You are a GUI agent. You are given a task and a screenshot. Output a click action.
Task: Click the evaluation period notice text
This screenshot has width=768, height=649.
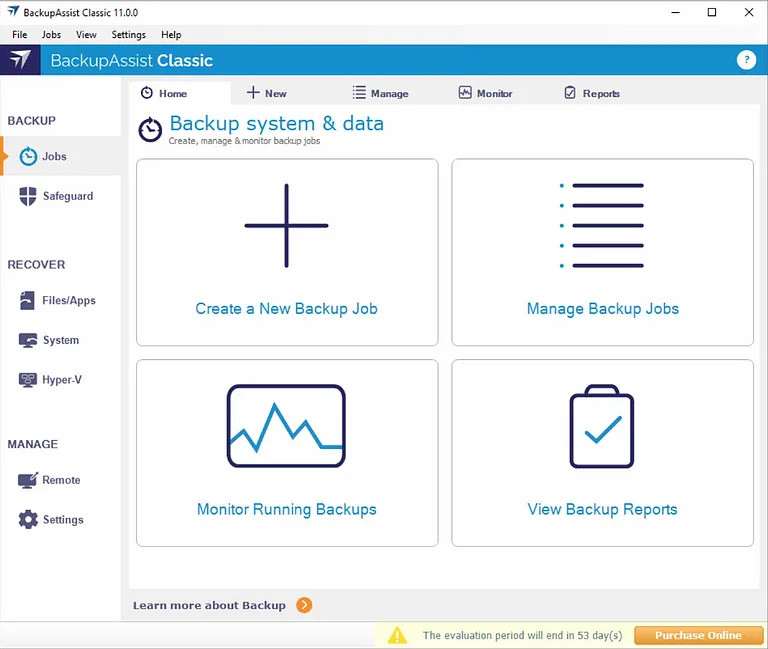[523, 635]
